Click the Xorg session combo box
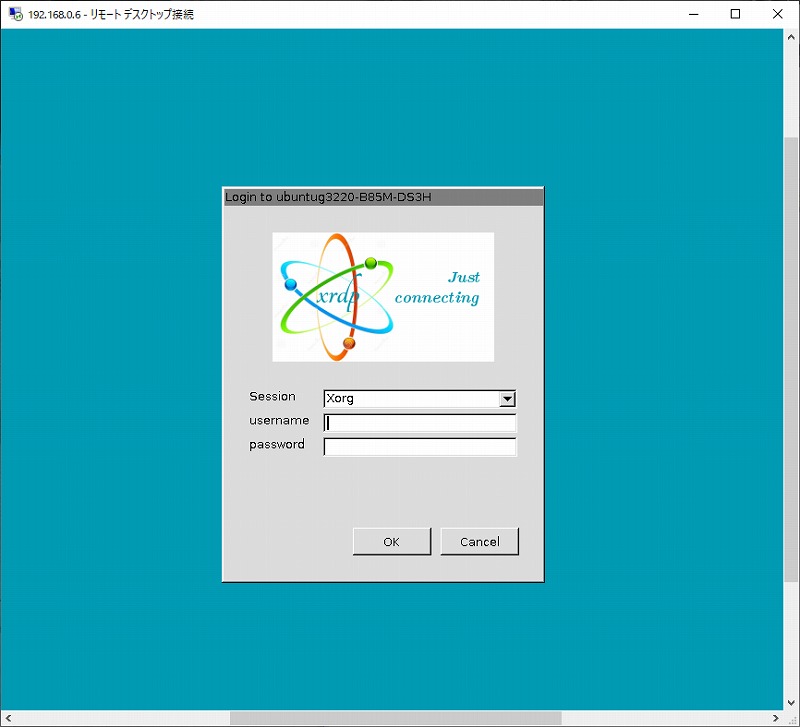Viewport: 800px width, 727px height. 420,399
